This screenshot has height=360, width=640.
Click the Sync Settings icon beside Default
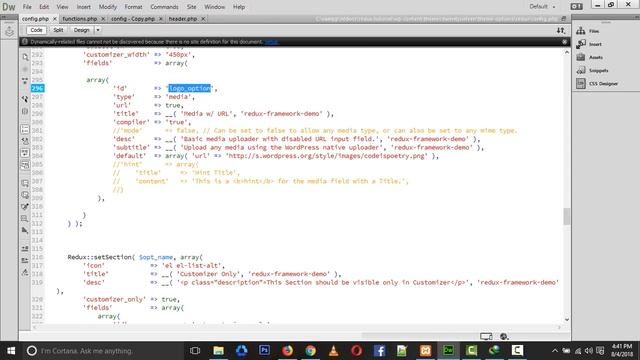[576, 7]
